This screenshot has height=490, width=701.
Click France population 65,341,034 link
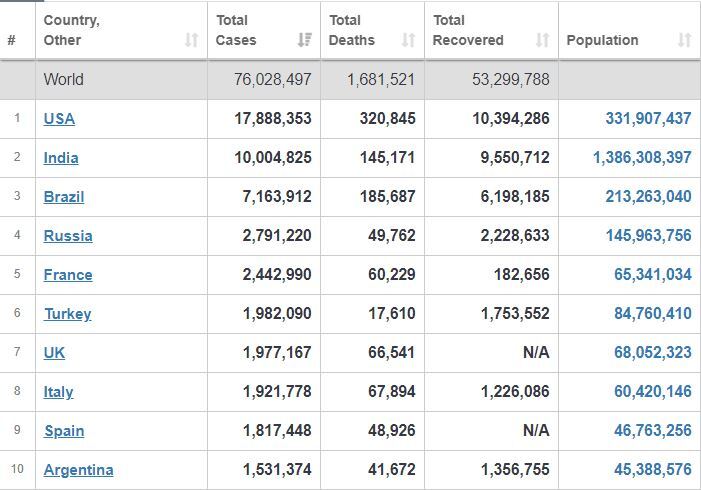[653, 274]
